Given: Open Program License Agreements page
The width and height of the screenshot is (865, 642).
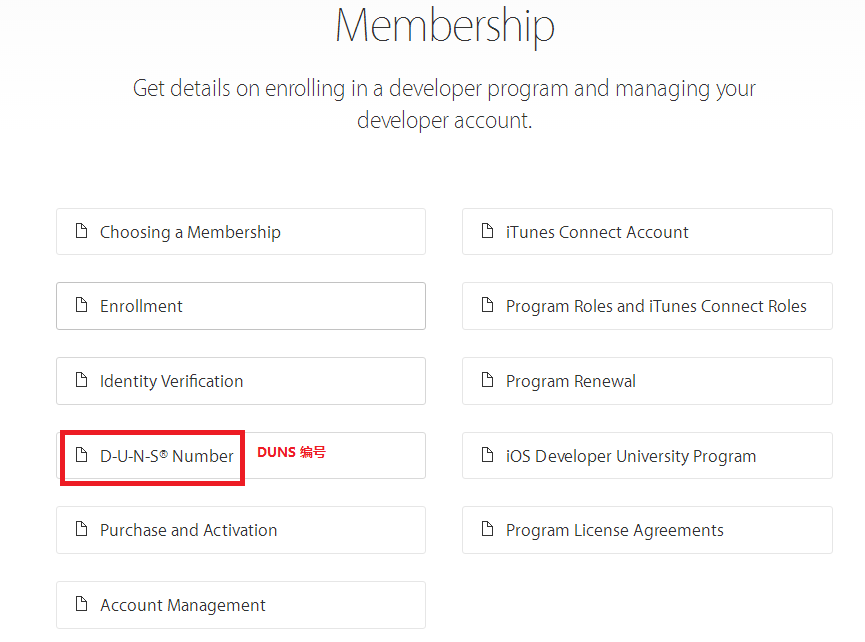Looking at the screenshot, I should pos(614,530).
